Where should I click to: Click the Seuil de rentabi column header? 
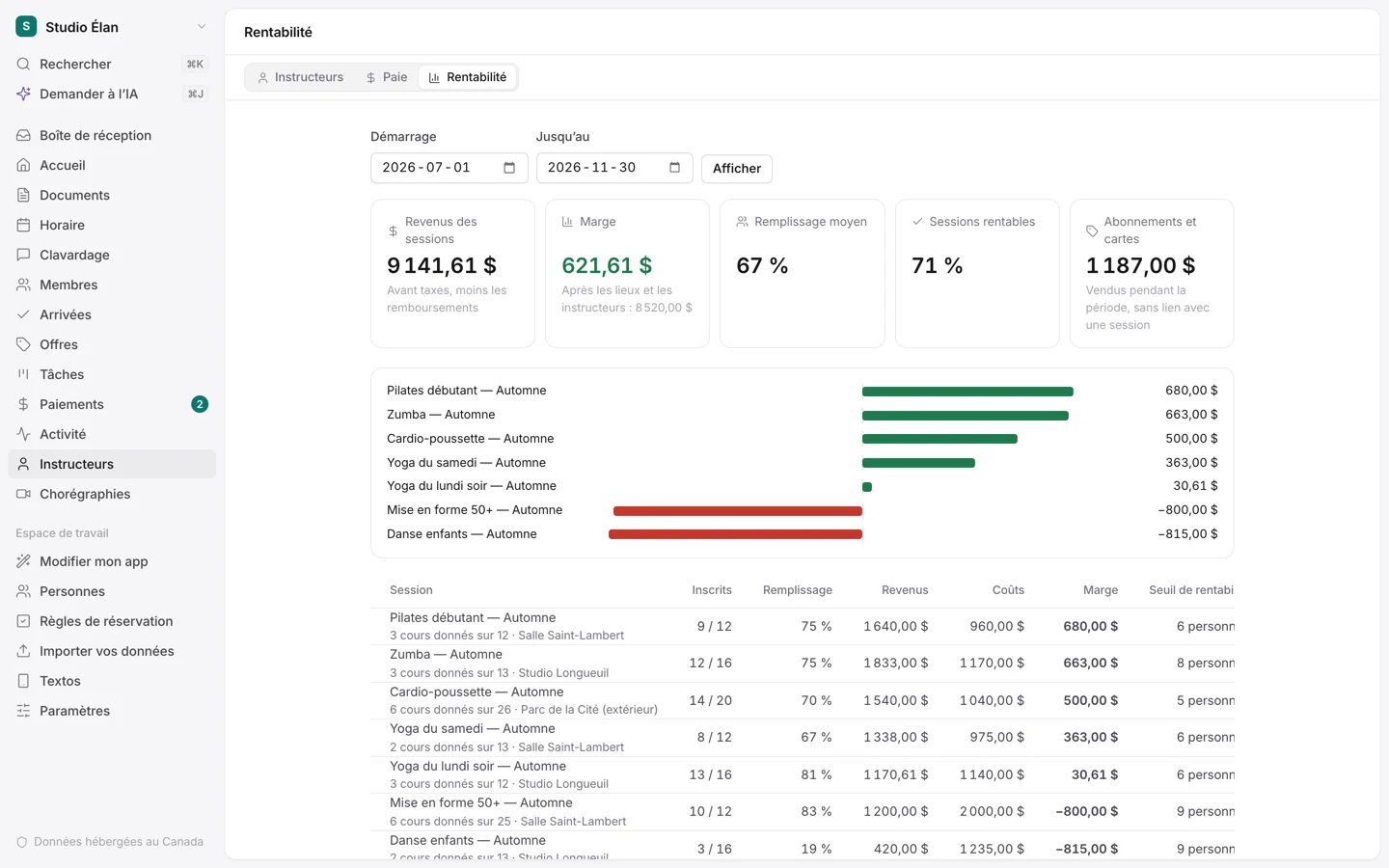coord(1191,590)
